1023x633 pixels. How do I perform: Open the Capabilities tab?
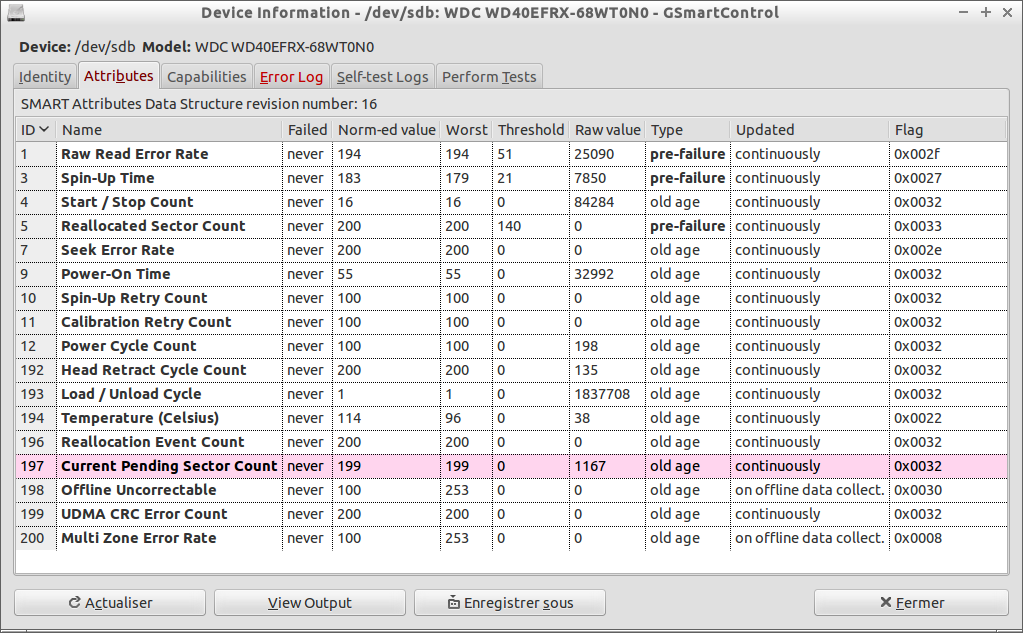click(207, 76)
